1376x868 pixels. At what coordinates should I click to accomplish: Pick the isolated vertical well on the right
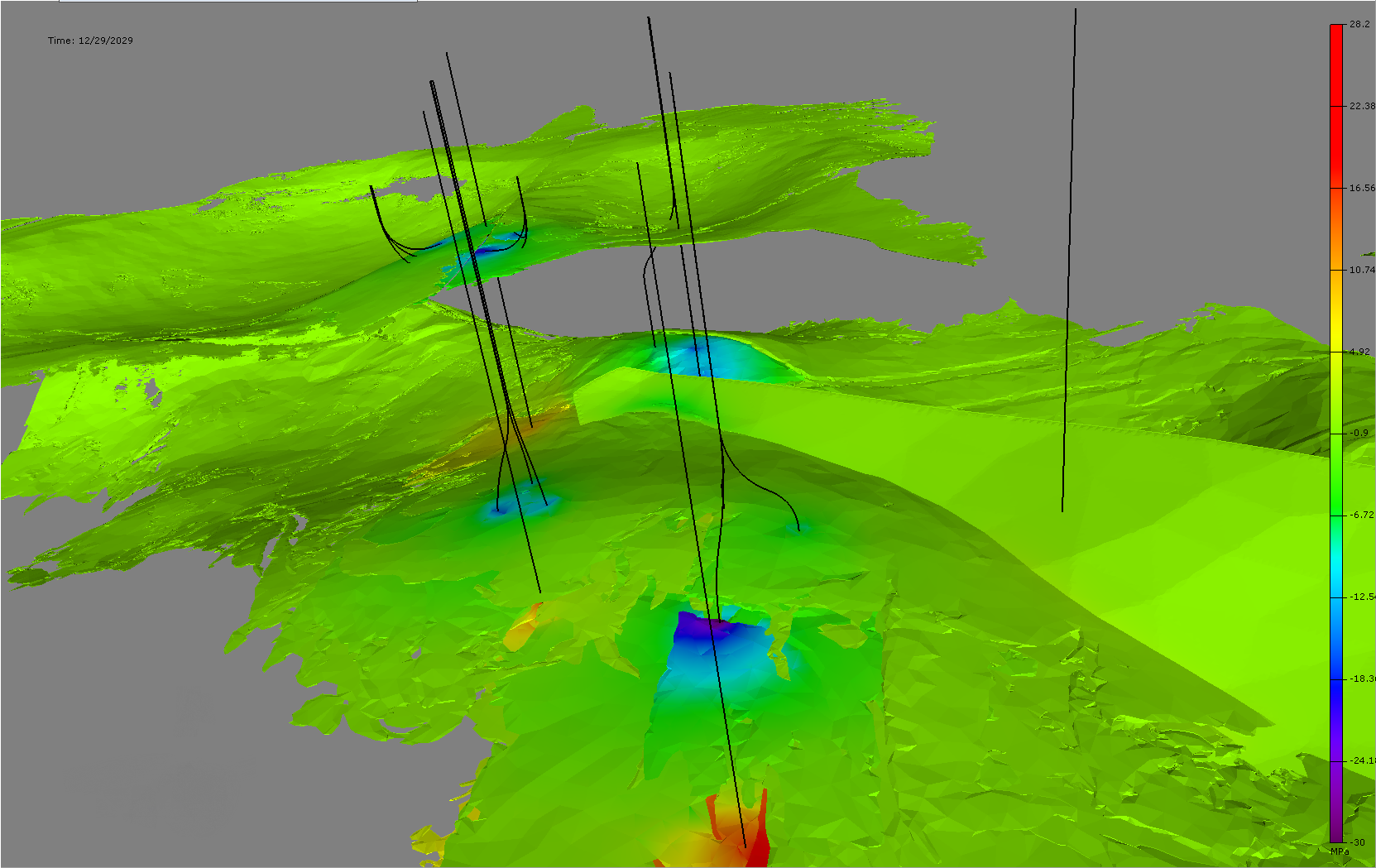(x=1069, y=260)
